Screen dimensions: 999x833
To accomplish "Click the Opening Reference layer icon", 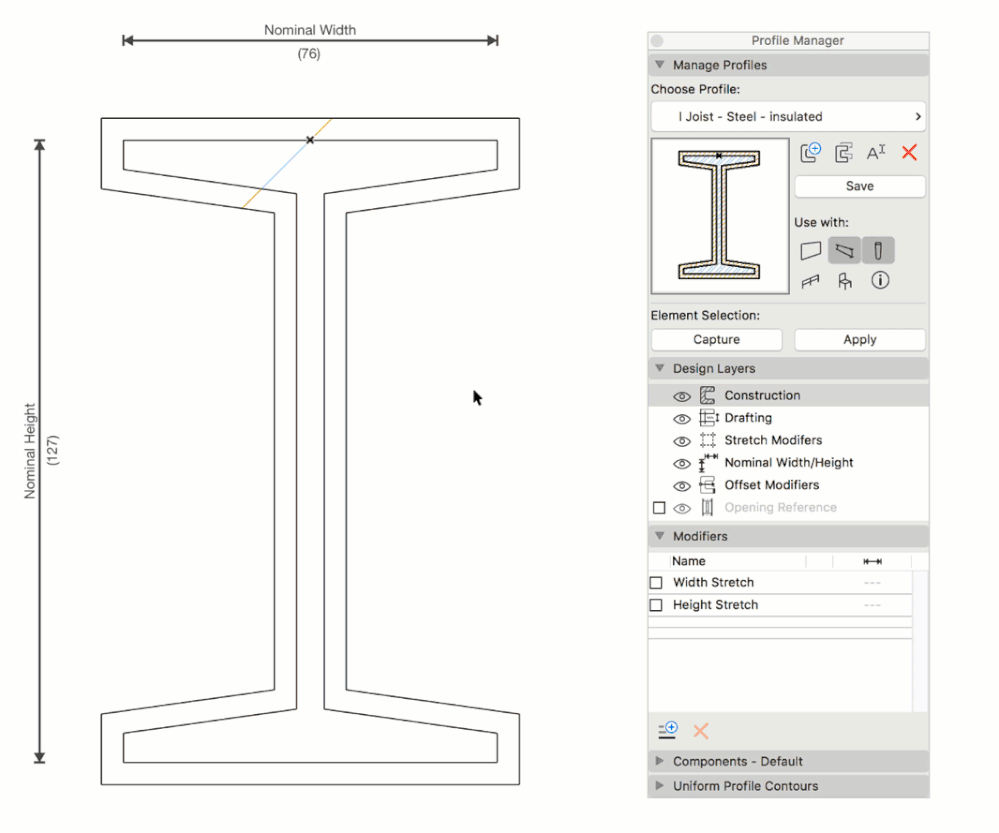I will [707, 507].
